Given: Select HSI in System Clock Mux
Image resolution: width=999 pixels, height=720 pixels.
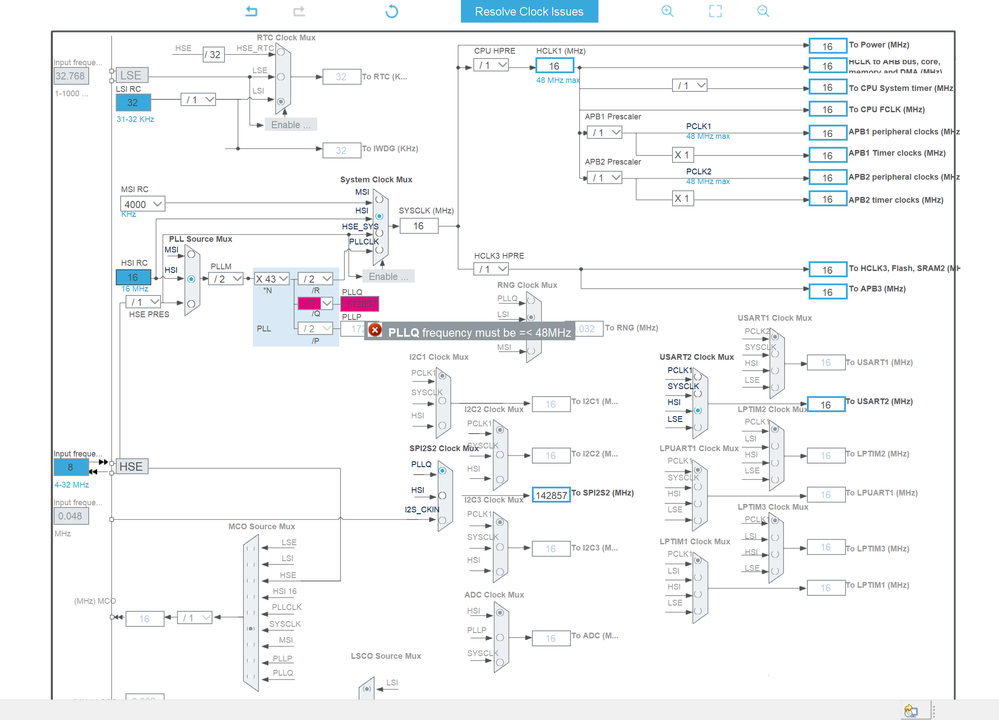Looking at the screenshot, I should pos(379,216).
